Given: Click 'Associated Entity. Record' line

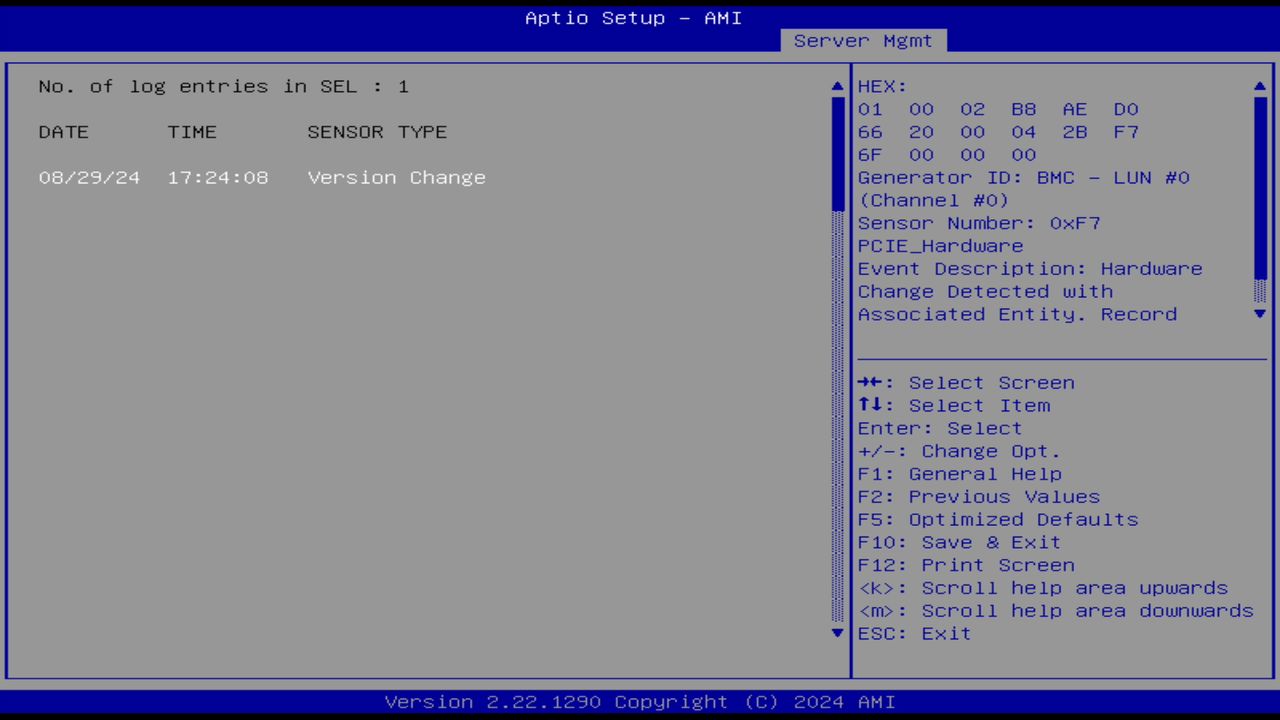Looking at the screenshot, I should pos(1017,314).
